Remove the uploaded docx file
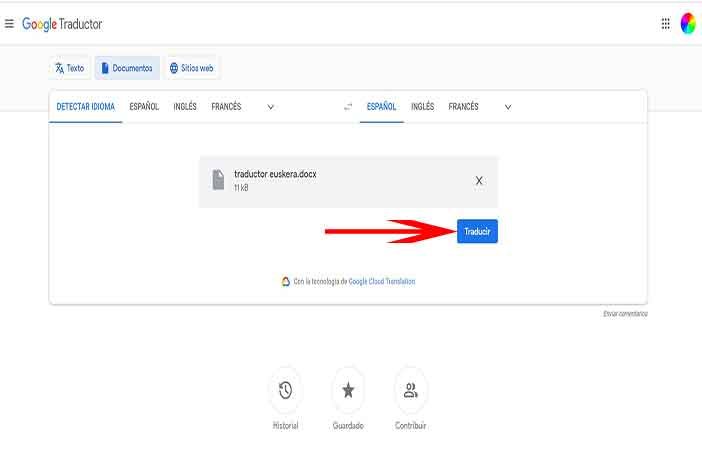Screen dimensions: 702x469 tap(479, 180)
